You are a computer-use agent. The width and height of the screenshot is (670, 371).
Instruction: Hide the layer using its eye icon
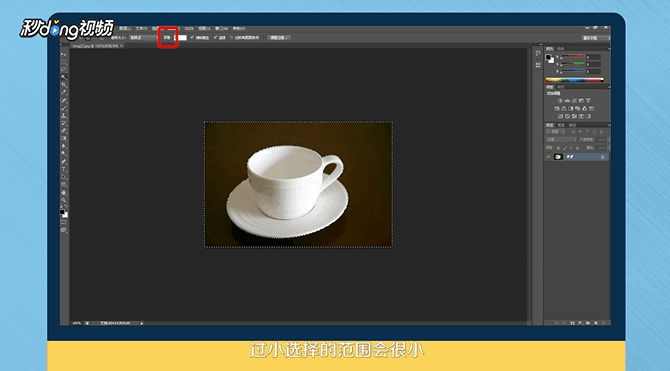548,156
